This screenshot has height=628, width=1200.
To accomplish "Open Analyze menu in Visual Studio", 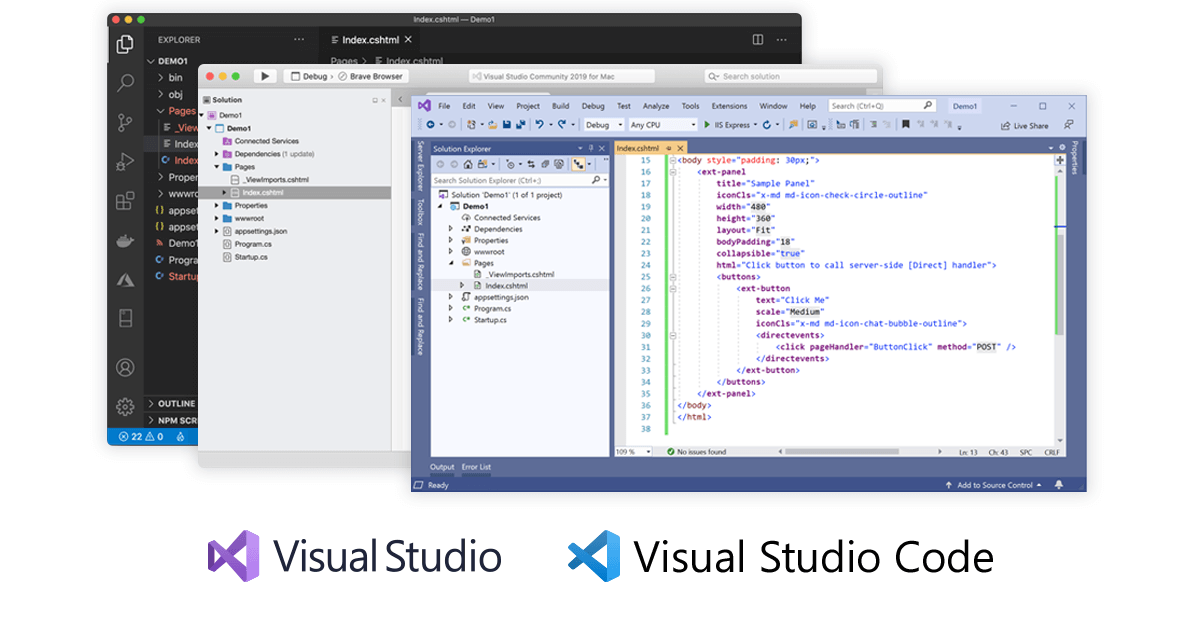I will [x=656, y=105].
